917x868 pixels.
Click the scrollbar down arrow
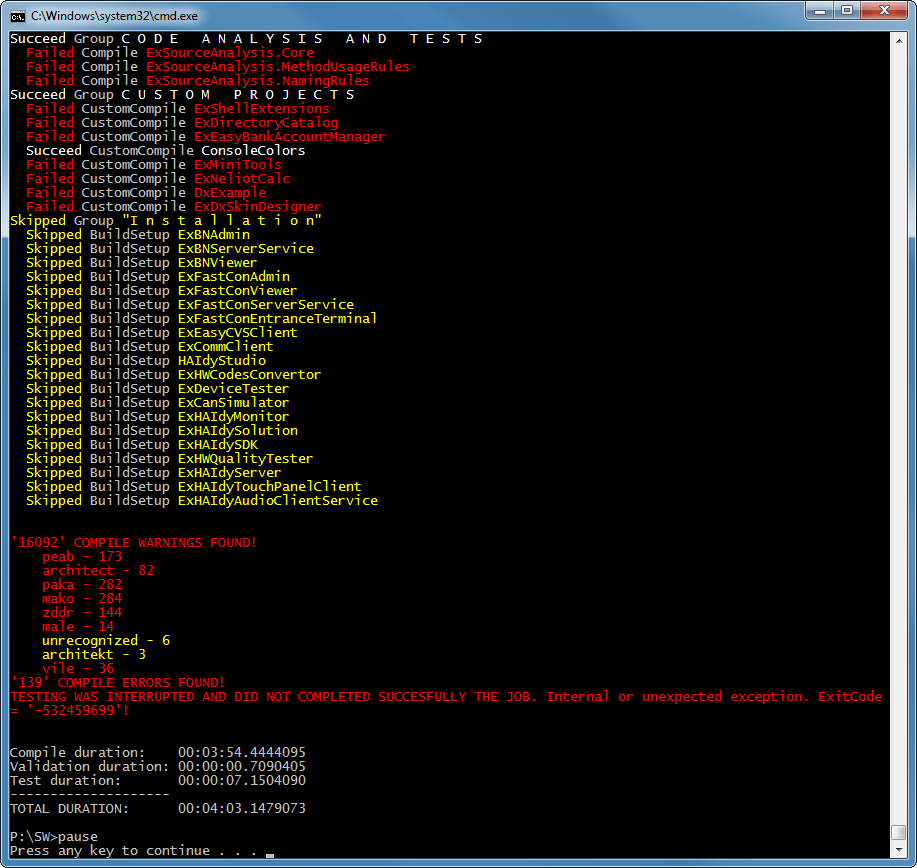(898, 850)
